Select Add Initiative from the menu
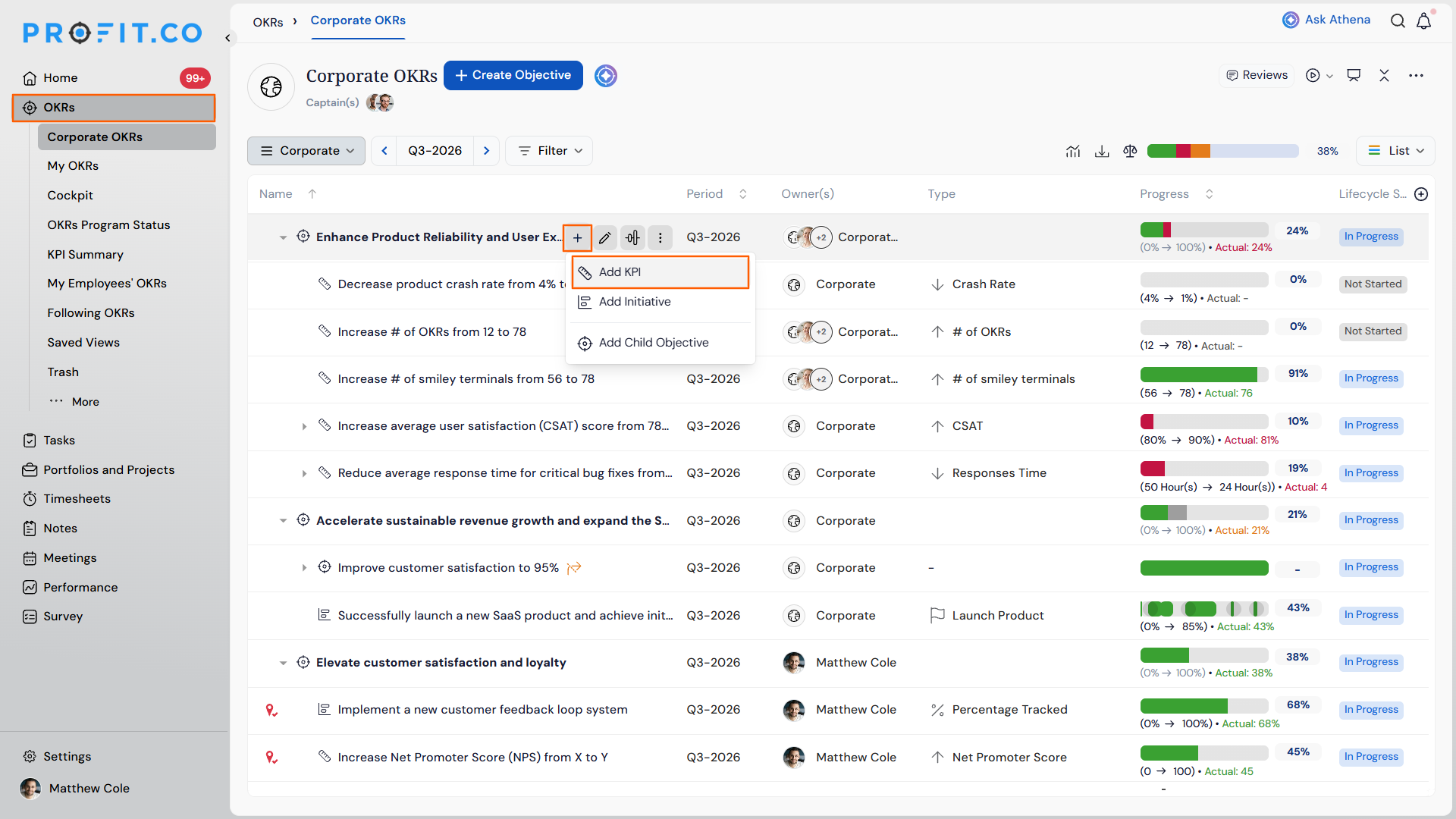 coord(661,302)
